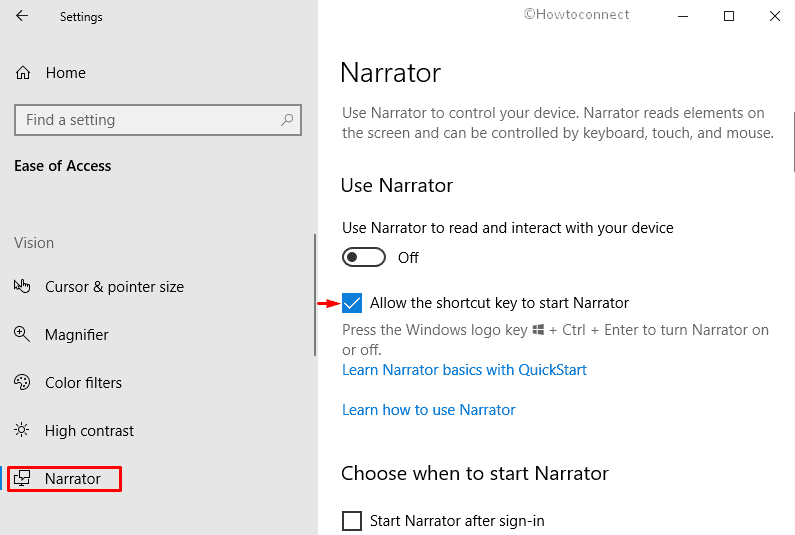
Task: Click the main page scrollbar on right edge
Action: tap(793, 142)
